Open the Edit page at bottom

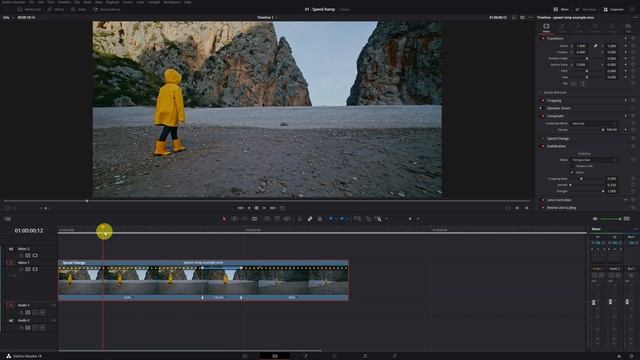point(275,356)
